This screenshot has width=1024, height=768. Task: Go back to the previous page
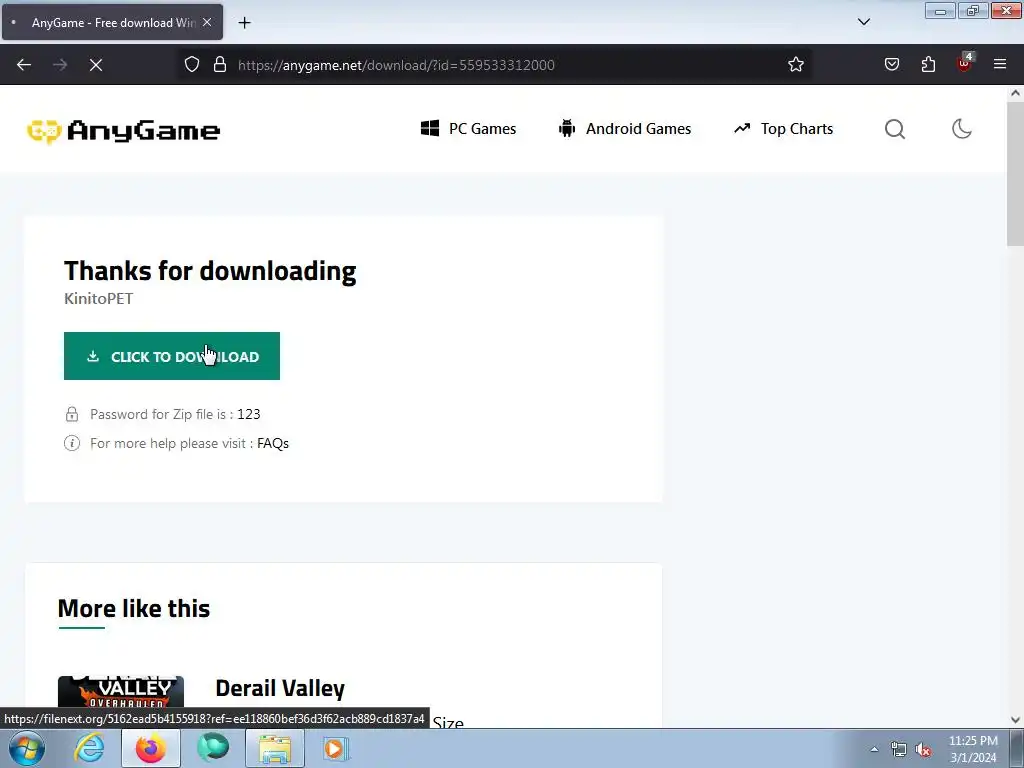tap(24, 65)
